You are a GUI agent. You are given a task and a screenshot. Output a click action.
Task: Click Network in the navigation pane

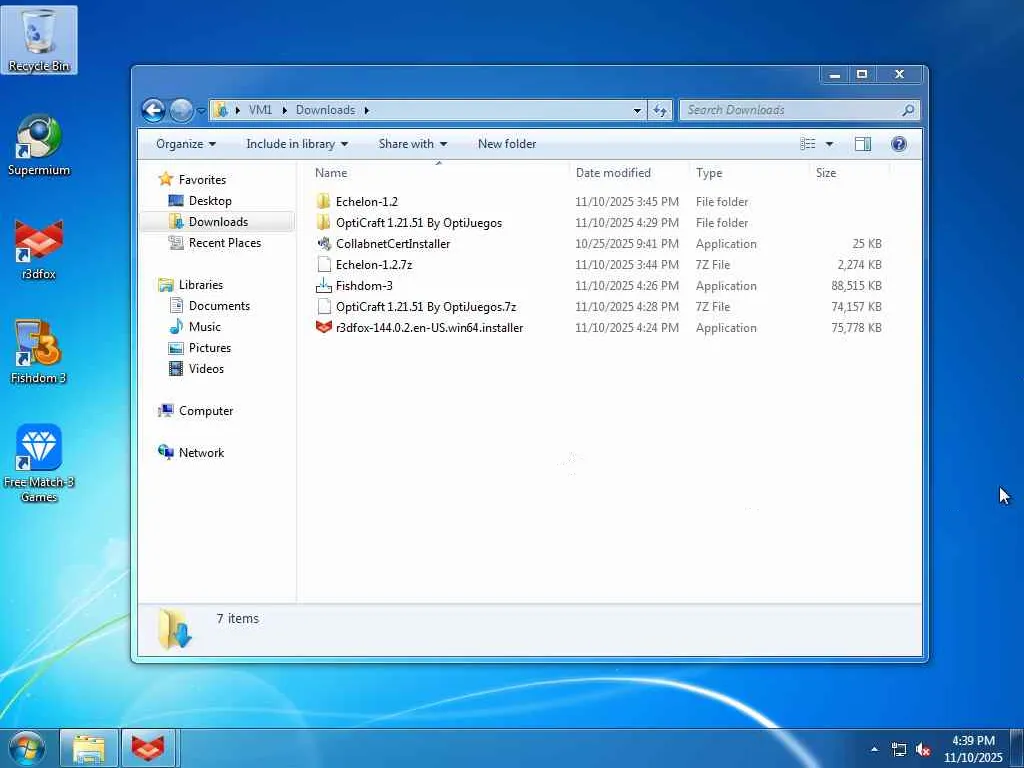(x=201, y=453)
